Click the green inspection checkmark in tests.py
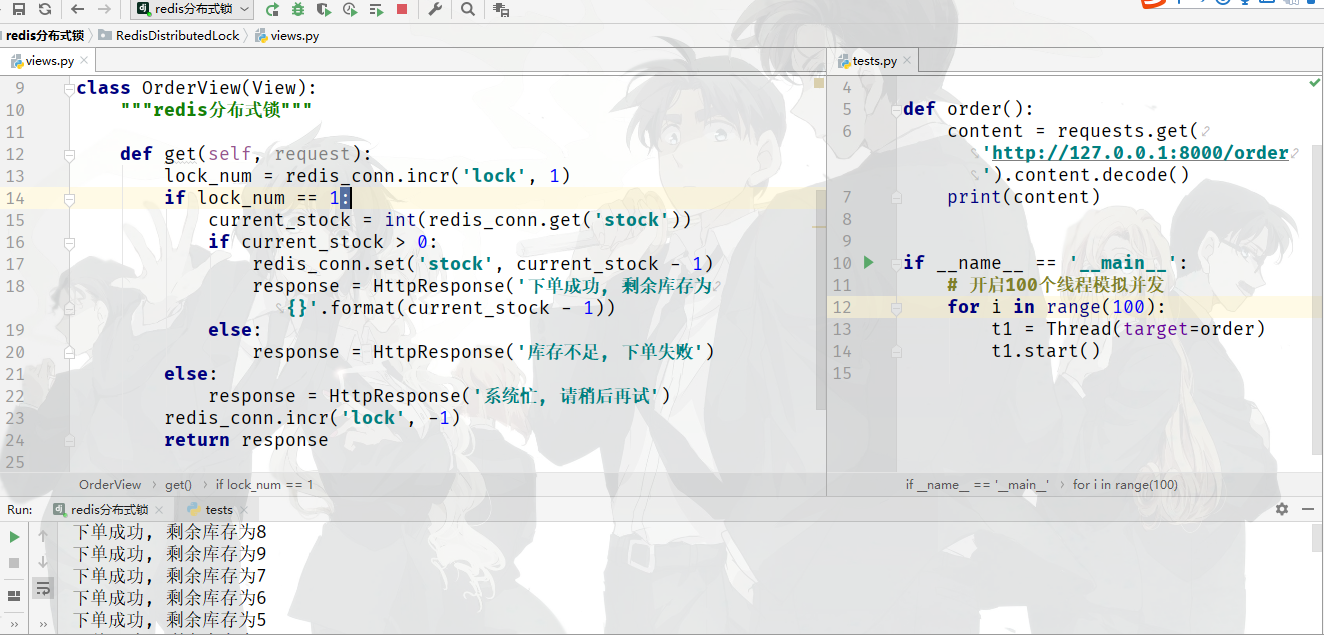Screen dimensions: 1324x635 pyautogui.click(x=1314, y=85)
